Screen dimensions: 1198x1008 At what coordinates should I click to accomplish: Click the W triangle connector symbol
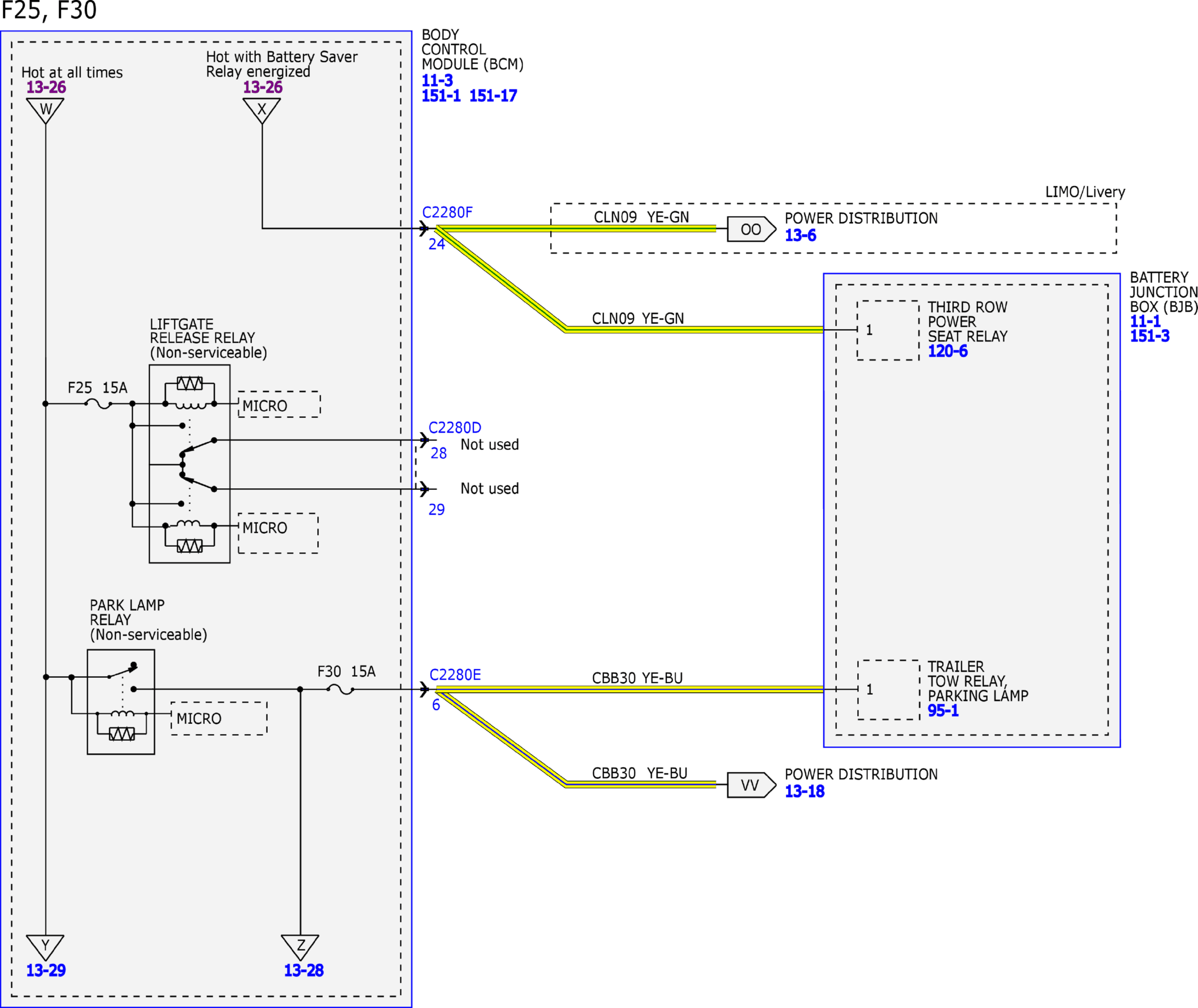tap(45, 109)
